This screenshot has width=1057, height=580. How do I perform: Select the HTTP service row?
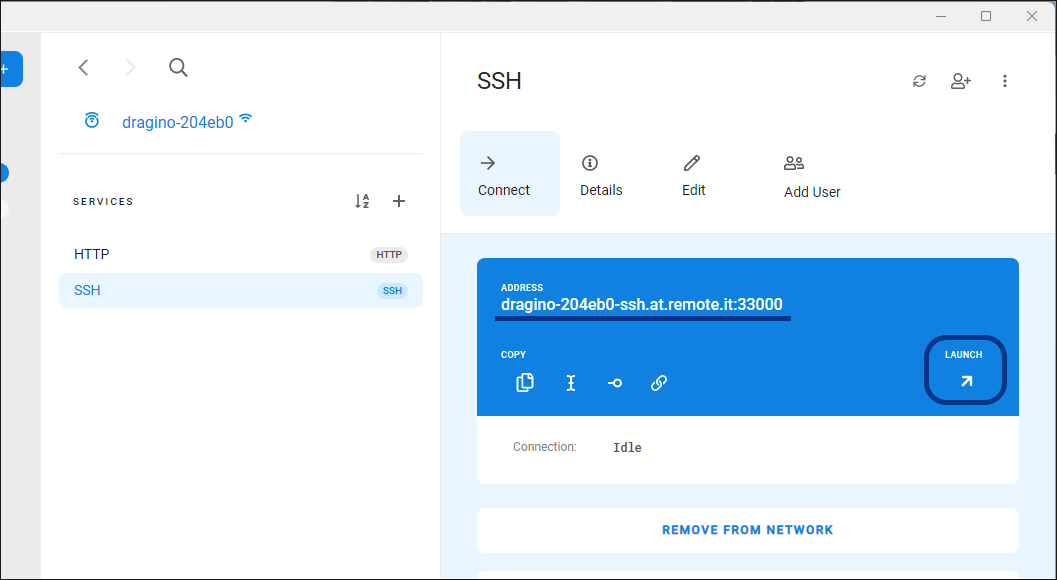tap(241, 254)
